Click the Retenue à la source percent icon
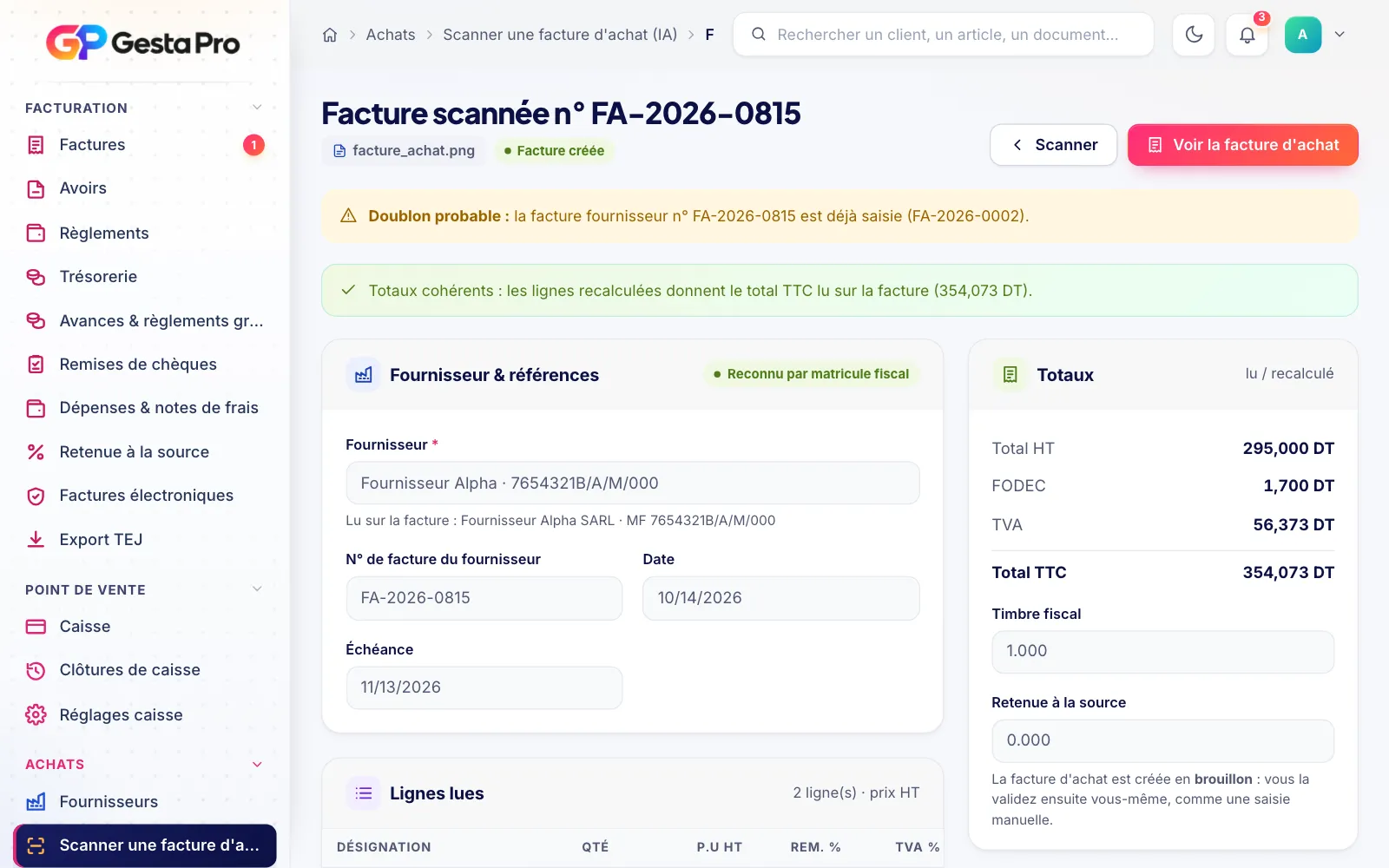The width and height of the screenshot is (1389, 868). coord(36,452)
